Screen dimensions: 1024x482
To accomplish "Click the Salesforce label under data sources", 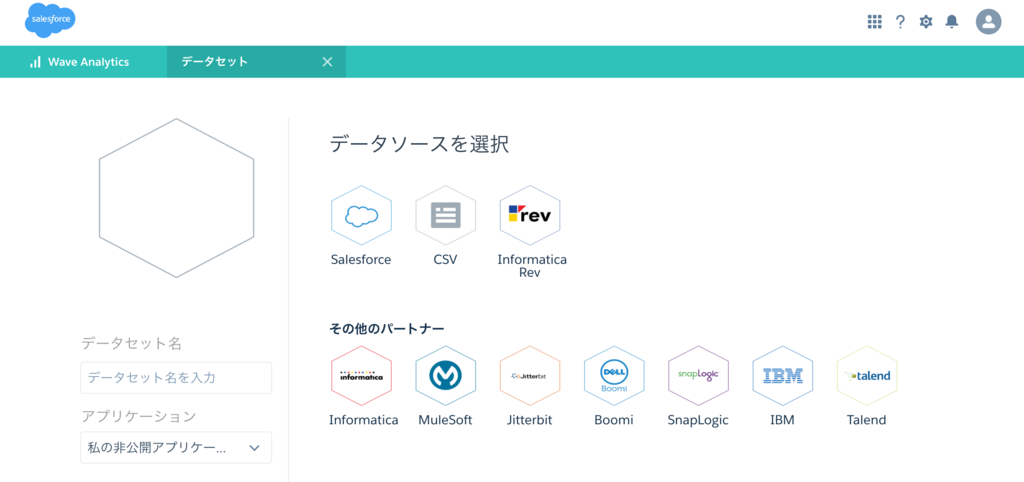I will click(x=361, y=259).
